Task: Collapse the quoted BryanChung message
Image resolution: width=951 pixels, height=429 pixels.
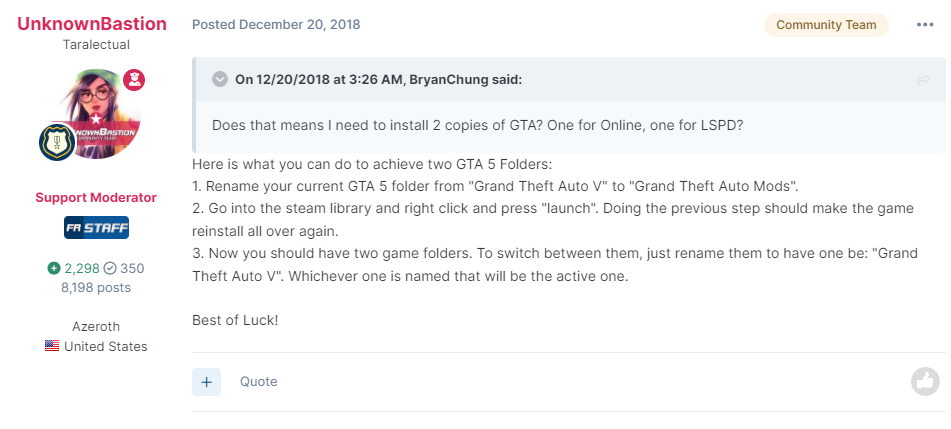Action: 220,80
